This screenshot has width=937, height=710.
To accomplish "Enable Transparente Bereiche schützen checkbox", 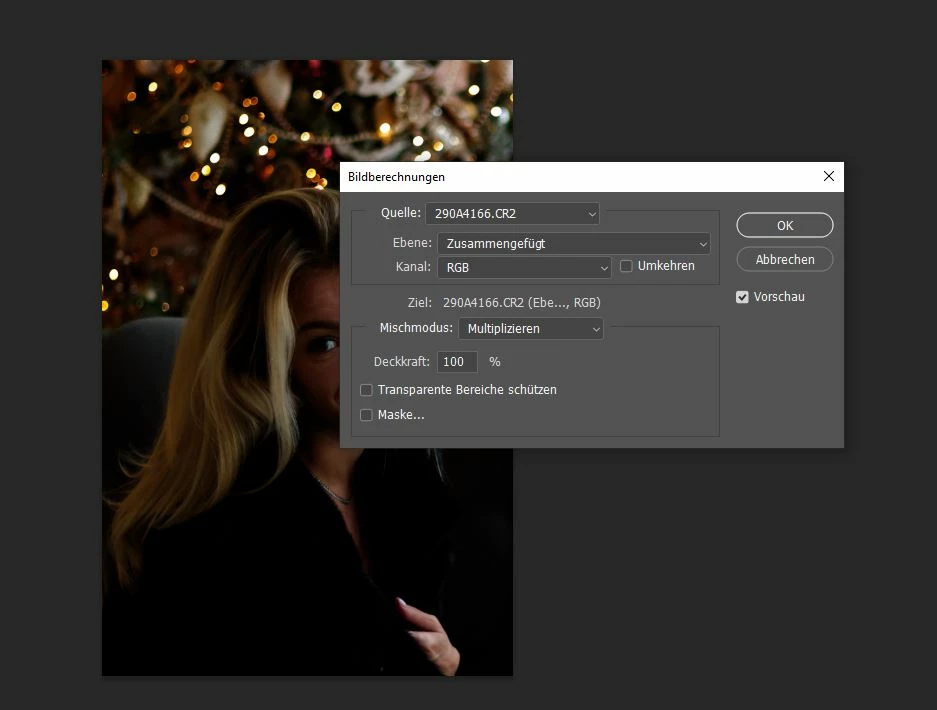I will tap(366, 390).
